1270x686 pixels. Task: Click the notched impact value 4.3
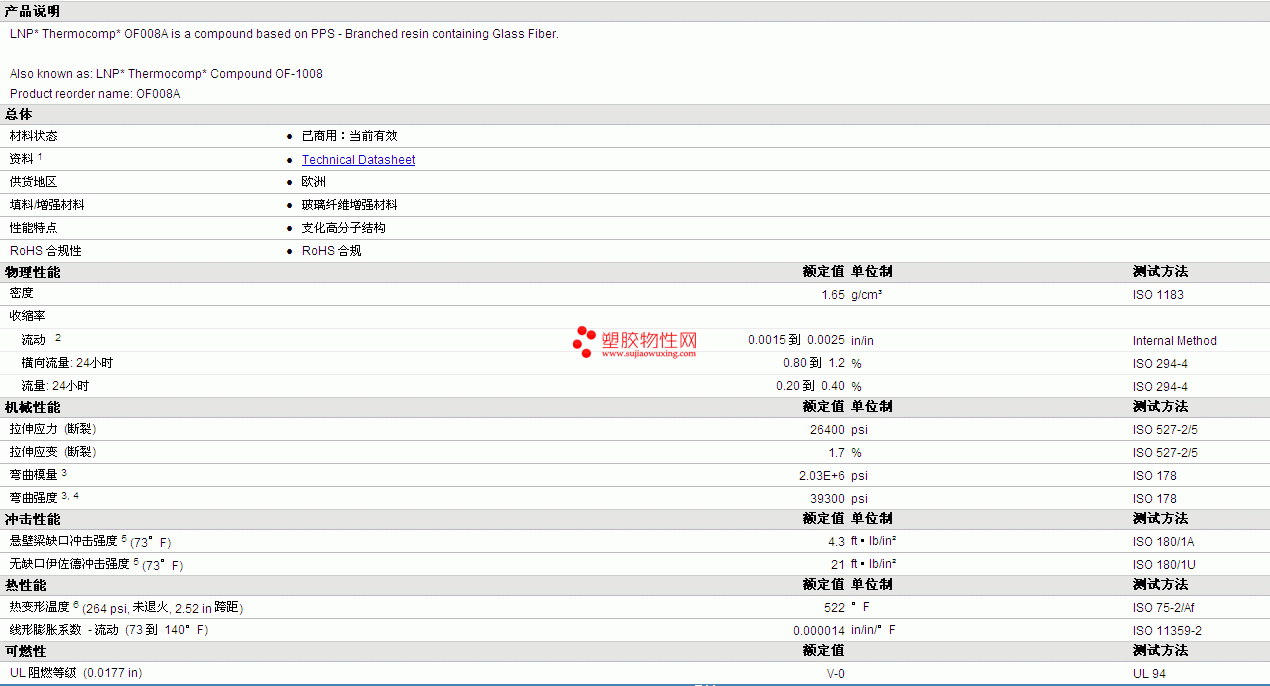pyautogui.click(x=837, y=542)
